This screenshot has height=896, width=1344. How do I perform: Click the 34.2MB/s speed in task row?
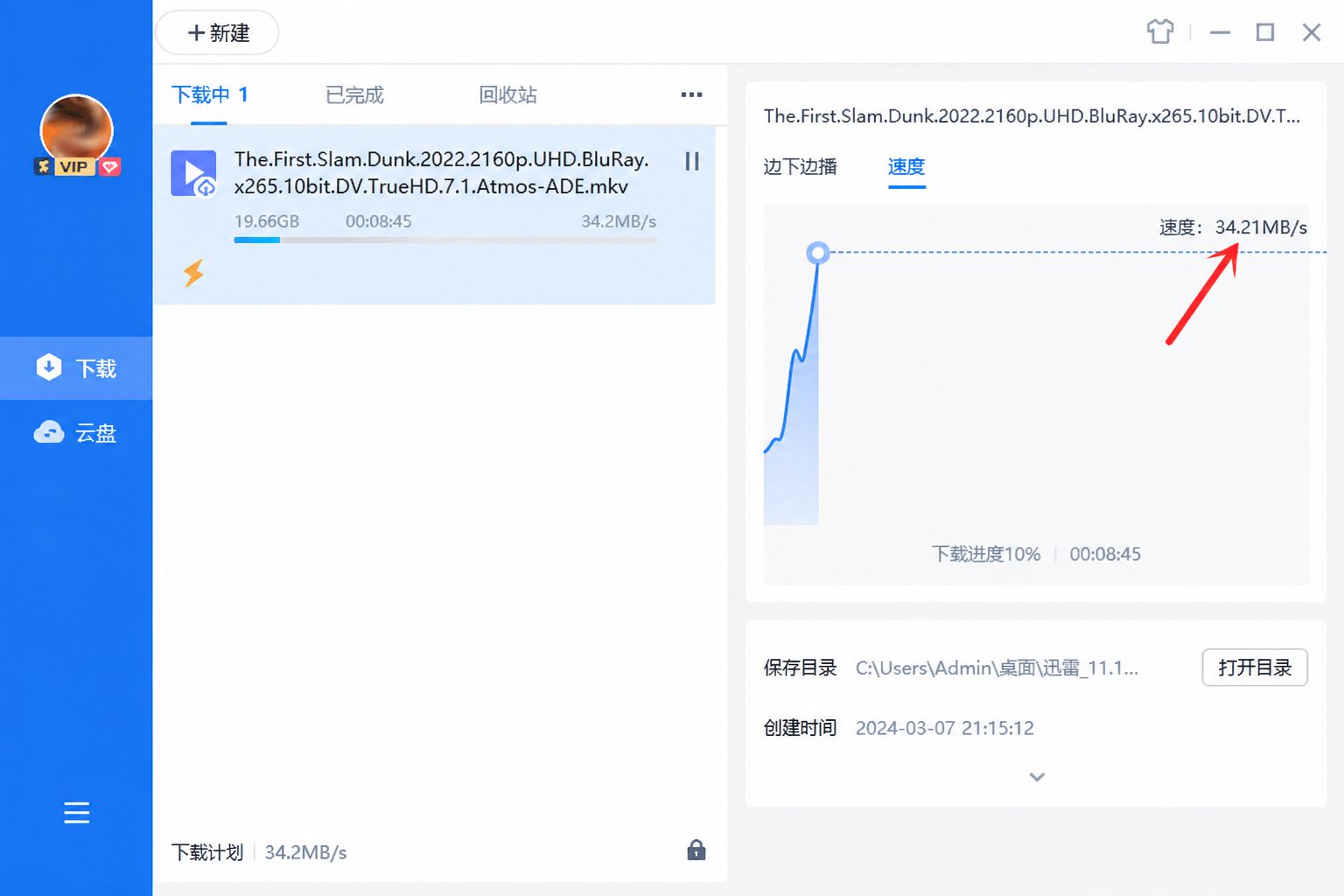pyautogui.click(x=619, y=221)
